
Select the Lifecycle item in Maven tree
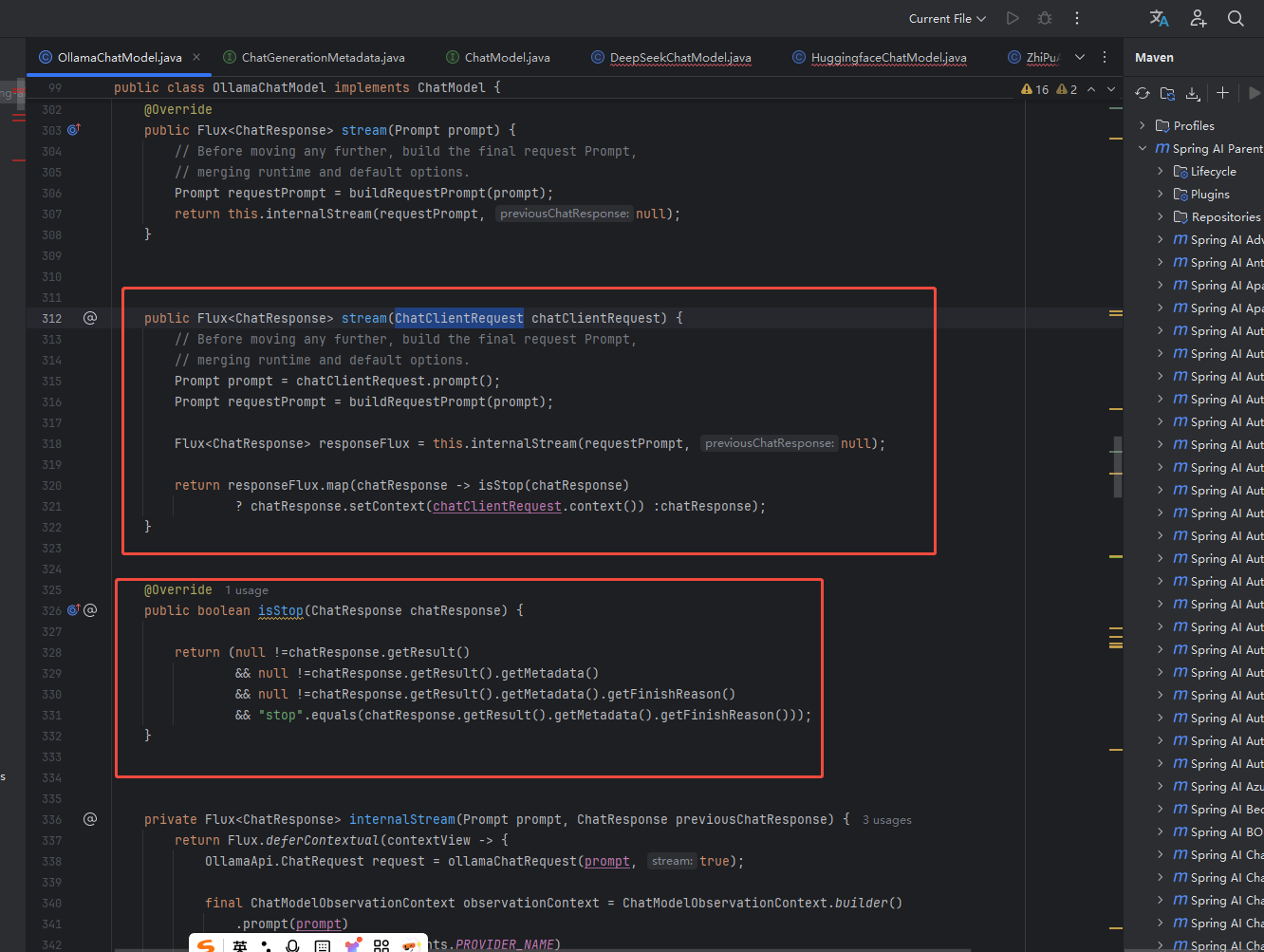pyautogui.click(x=1214, y=171)
